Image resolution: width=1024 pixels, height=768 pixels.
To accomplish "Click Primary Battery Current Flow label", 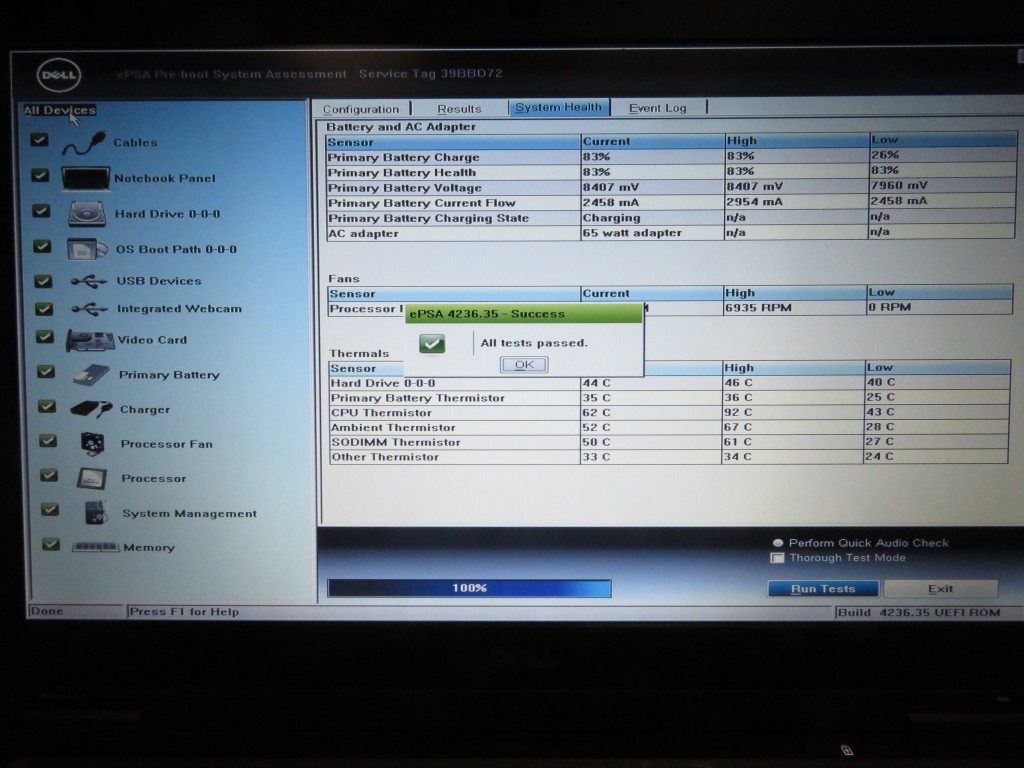I will point(422,203).
